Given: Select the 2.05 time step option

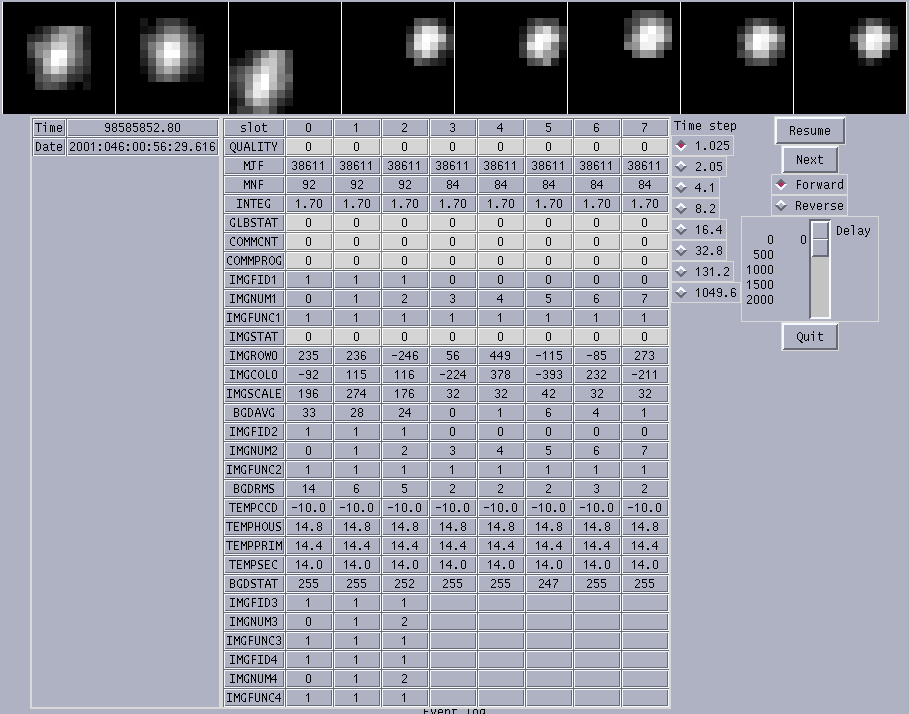Looking at the screenshot, I should [x=699, y=166].
